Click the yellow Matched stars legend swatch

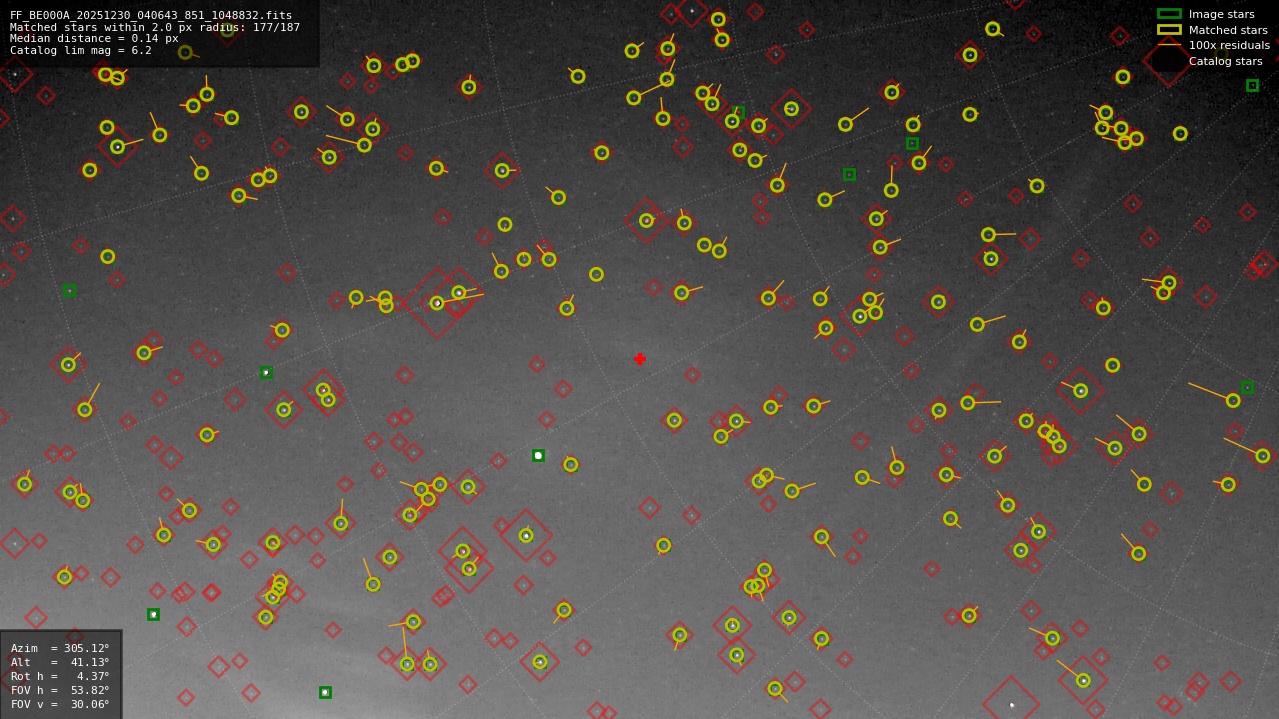(1169, 30)
